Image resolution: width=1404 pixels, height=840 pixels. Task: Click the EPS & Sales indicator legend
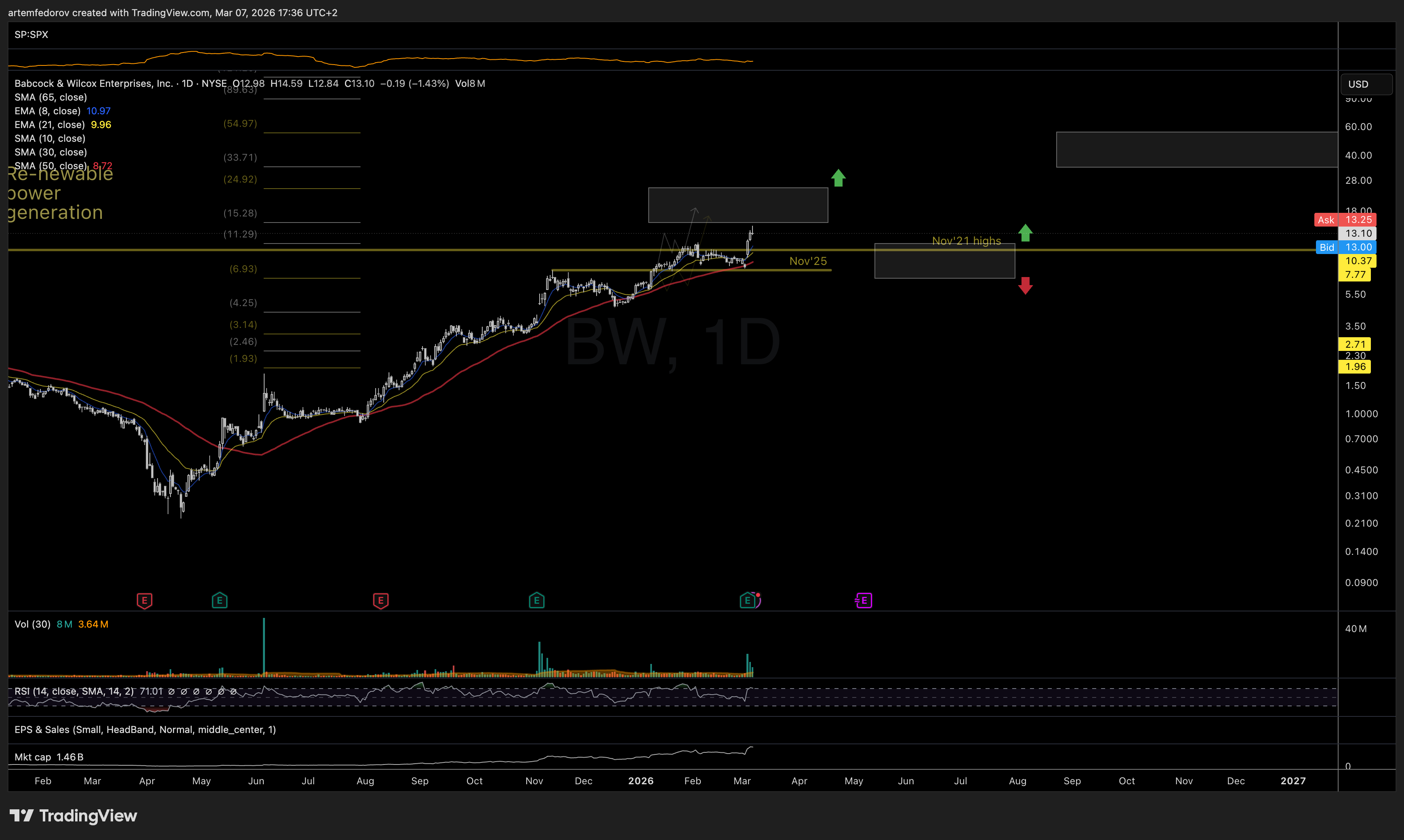coord(145,730)
